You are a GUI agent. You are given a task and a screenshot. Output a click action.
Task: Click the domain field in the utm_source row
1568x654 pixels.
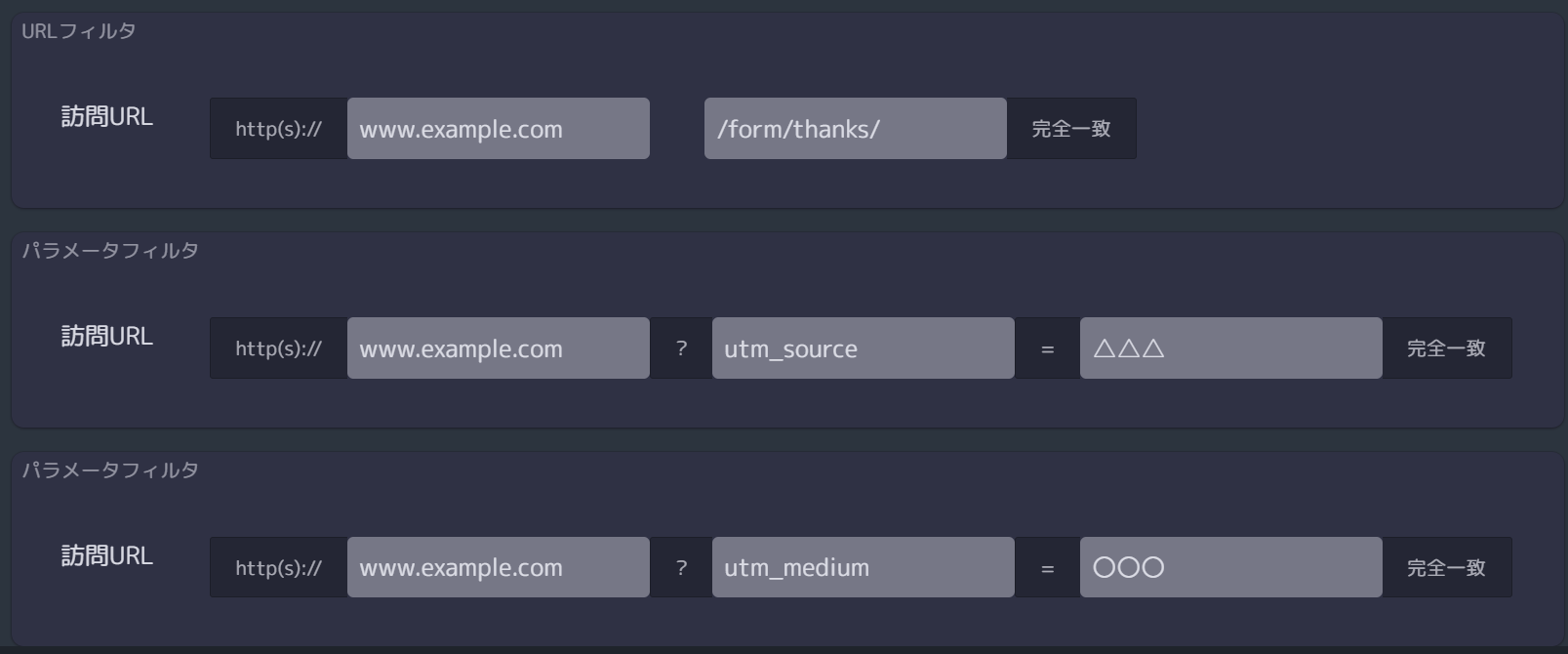click(498, 347)
